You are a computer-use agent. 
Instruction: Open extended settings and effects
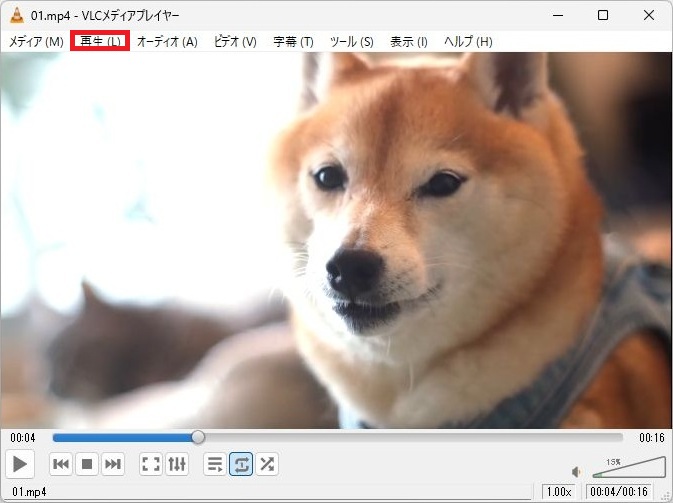point(177,464)
